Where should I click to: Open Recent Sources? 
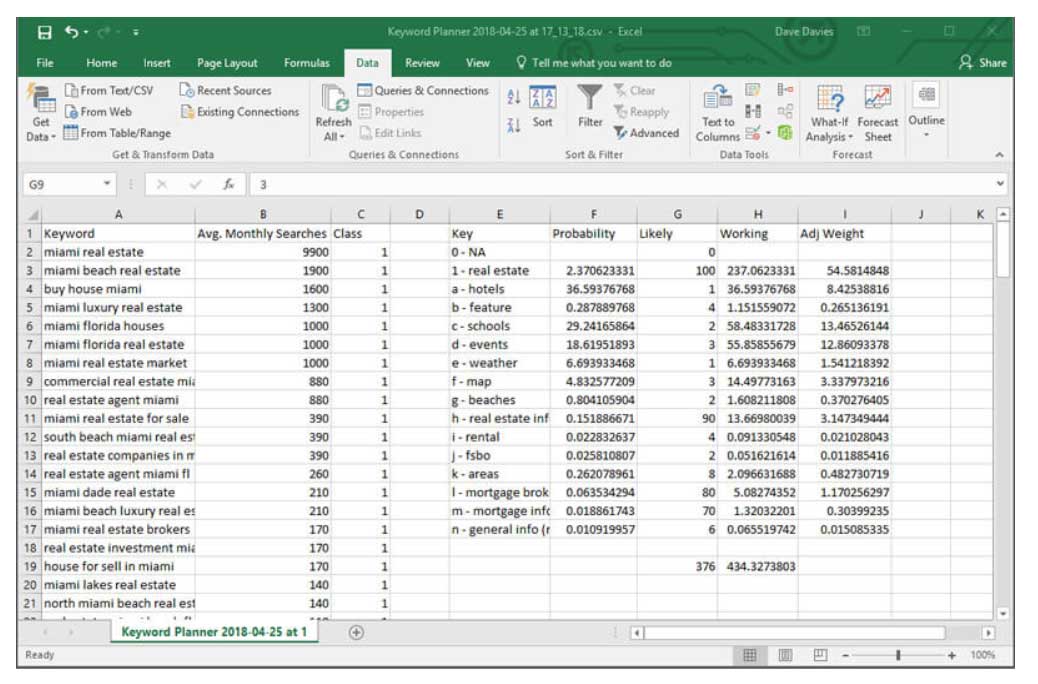[226, 91]
